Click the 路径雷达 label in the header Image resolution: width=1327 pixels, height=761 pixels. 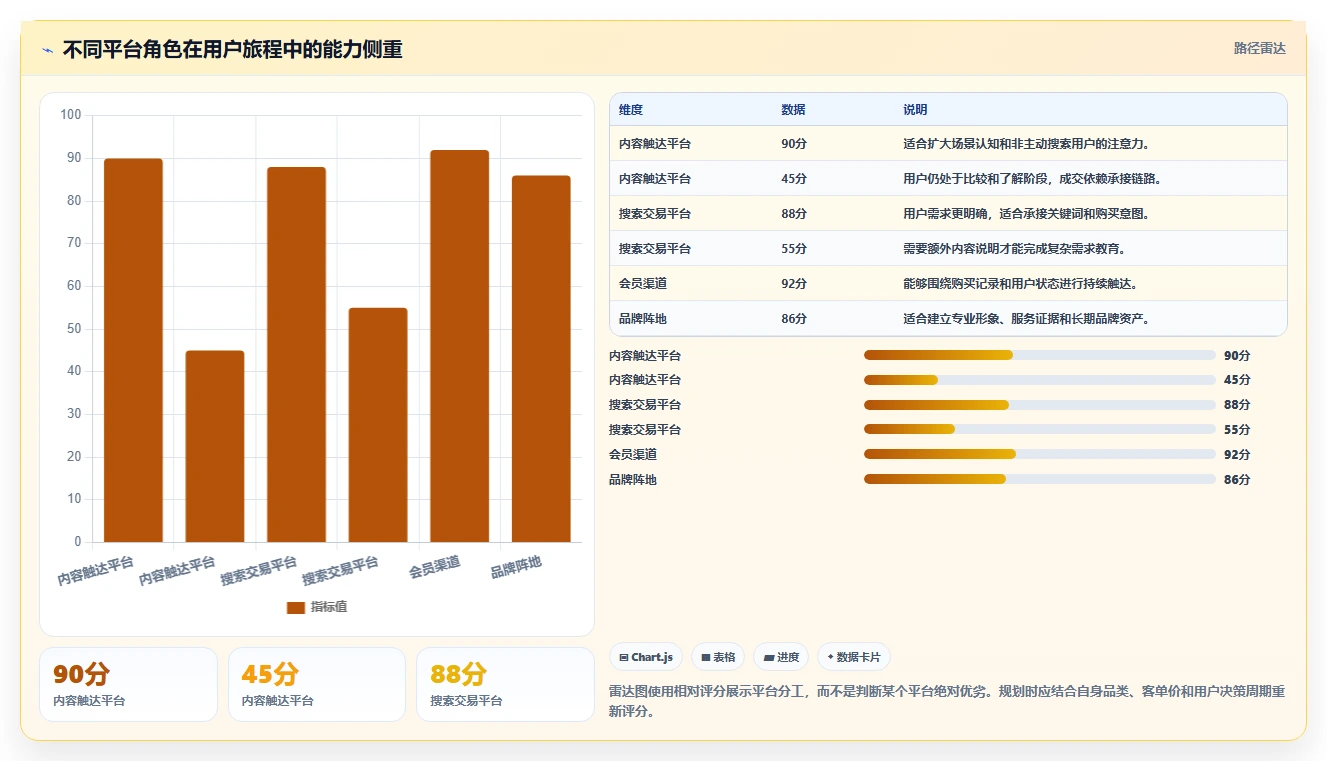[1259, 48]
